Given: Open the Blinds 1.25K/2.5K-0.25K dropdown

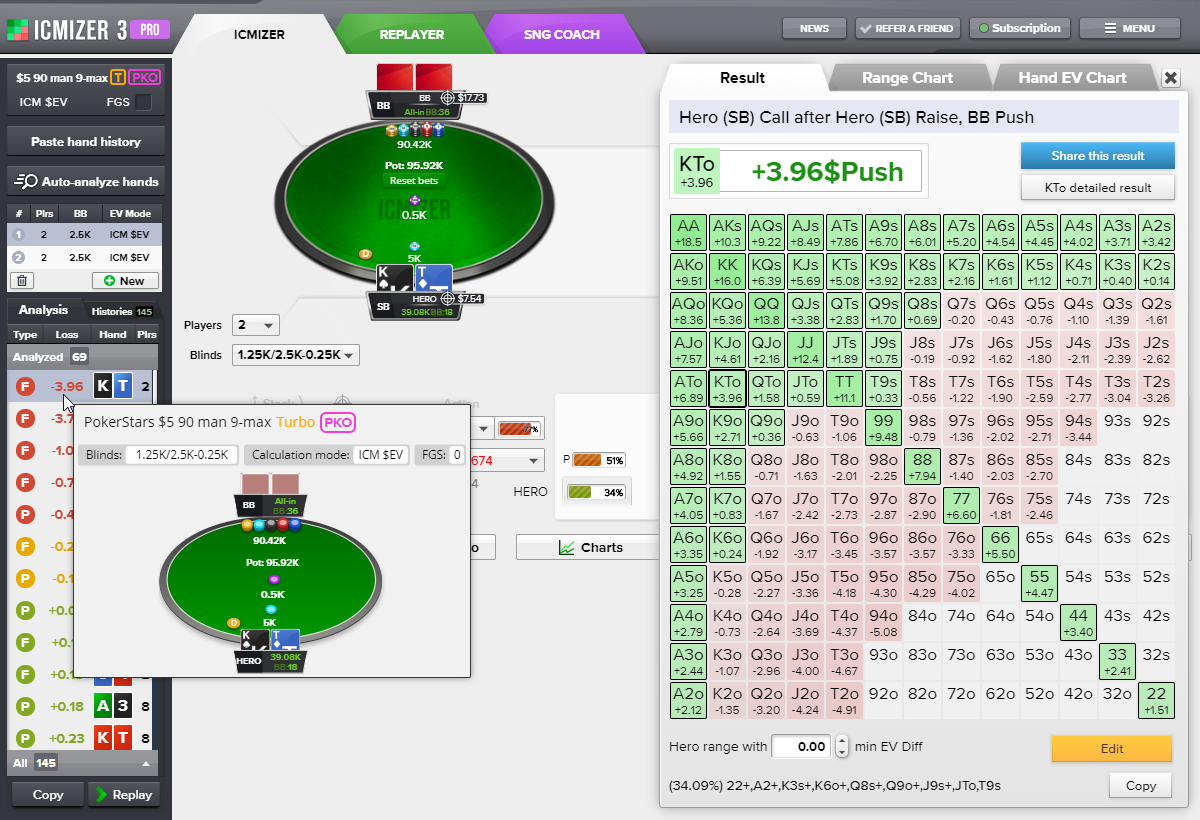Looking at the screenshot, I should [295, 355].
